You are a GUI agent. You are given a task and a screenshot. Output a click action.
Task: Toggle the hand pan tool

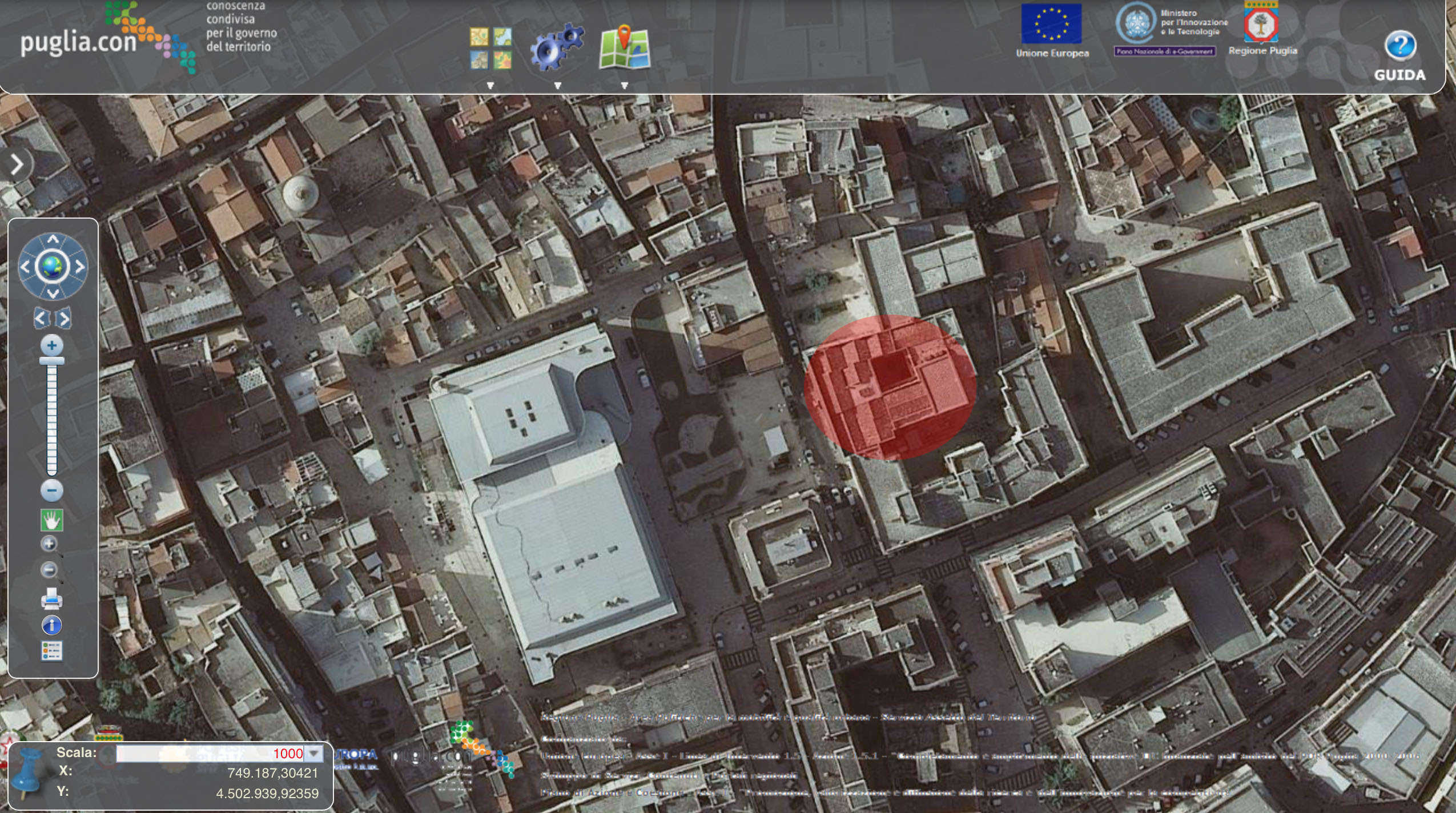(52, 520)
